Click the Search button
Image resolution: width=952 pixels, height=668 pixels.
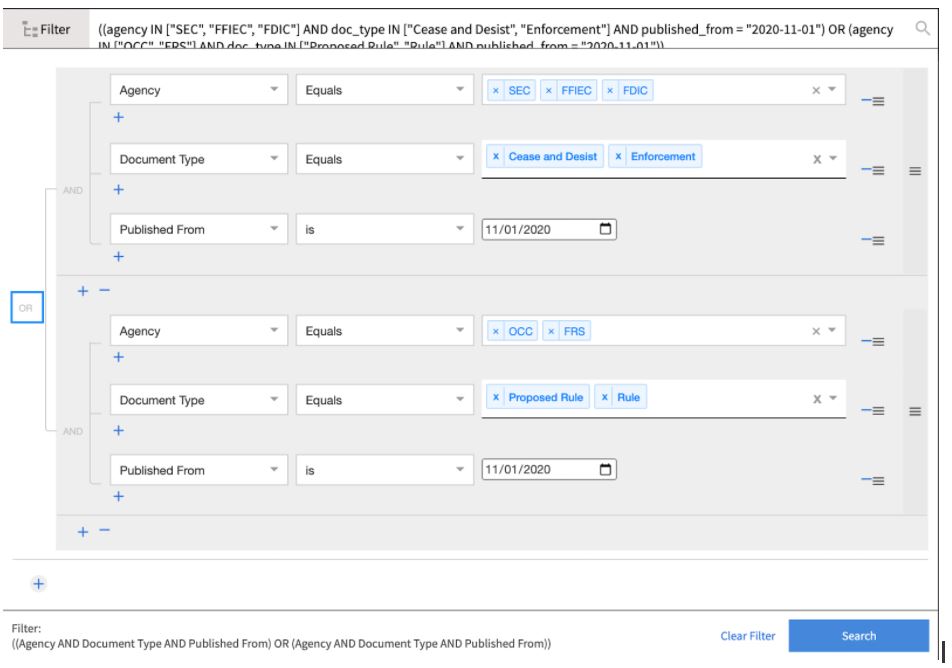858,636
